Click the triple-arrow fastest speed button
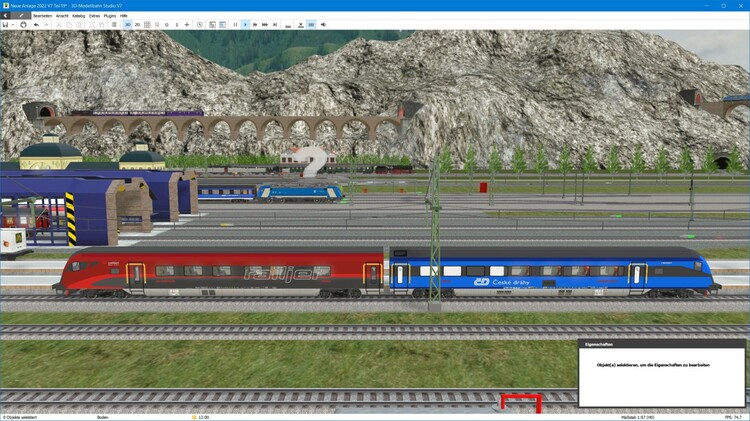The width and height of the screenshot is (750, 421). click(265, 24)
